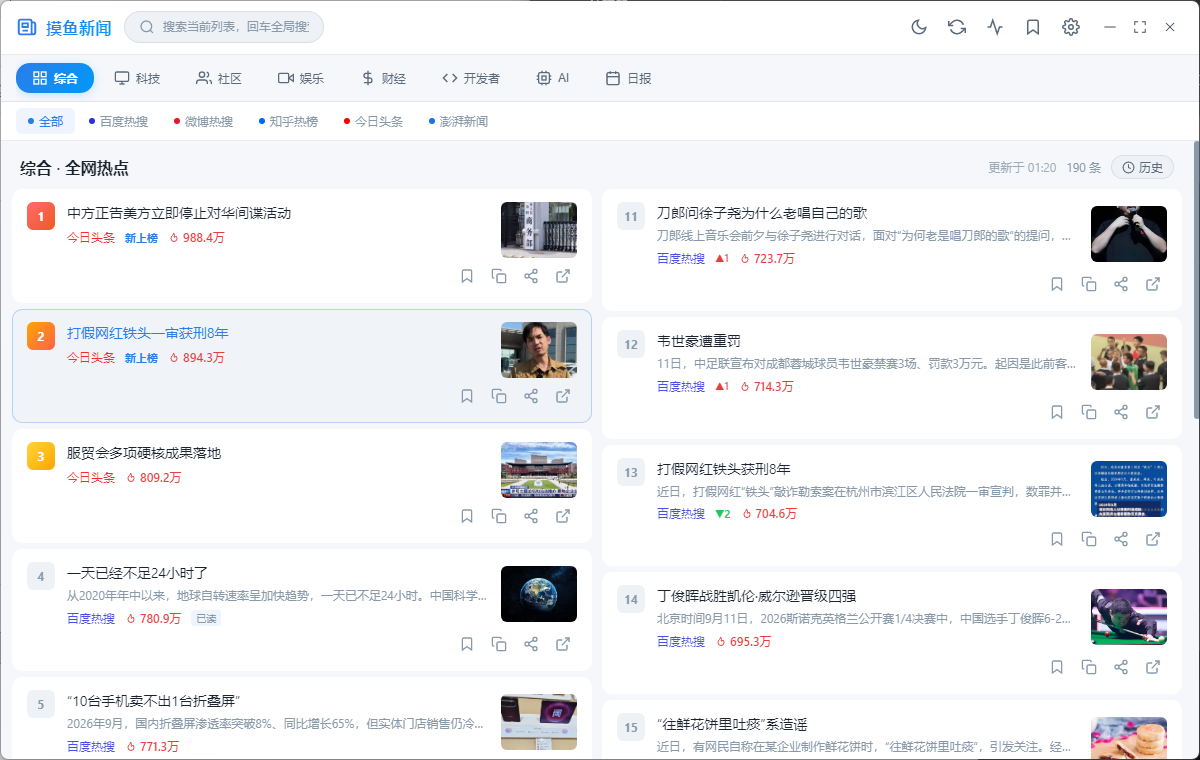Filter by 百度热搜 source
Viewport: 1200px width, 760px height.
pos(118,121)
